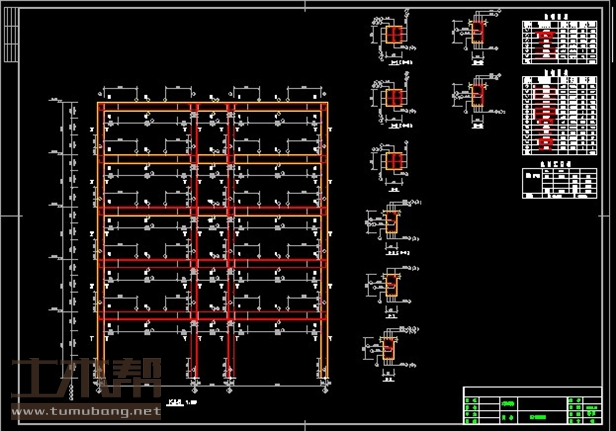
Task: Select the top roof beam of frame elevation
Action: click(x=212, y=104)
